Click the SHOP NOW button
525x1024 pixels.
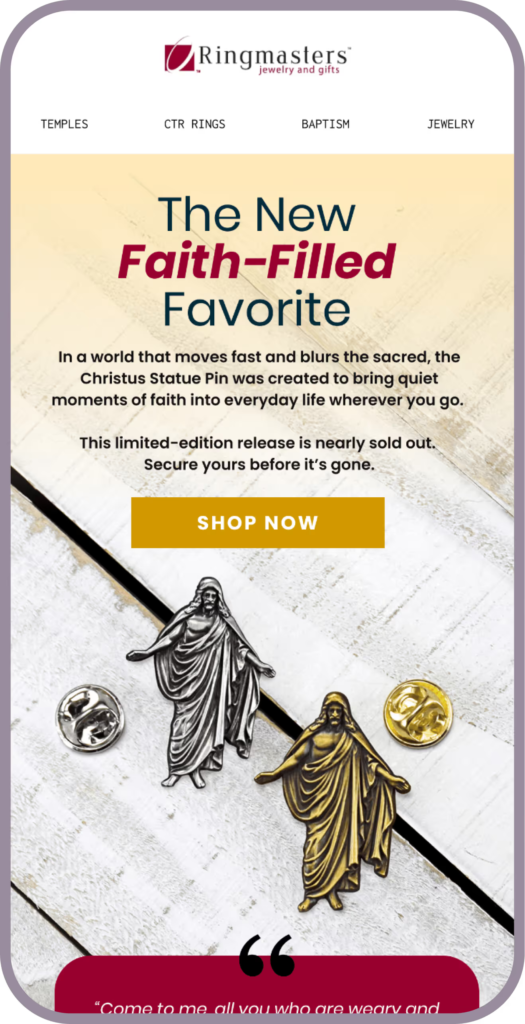pos(258,522)
